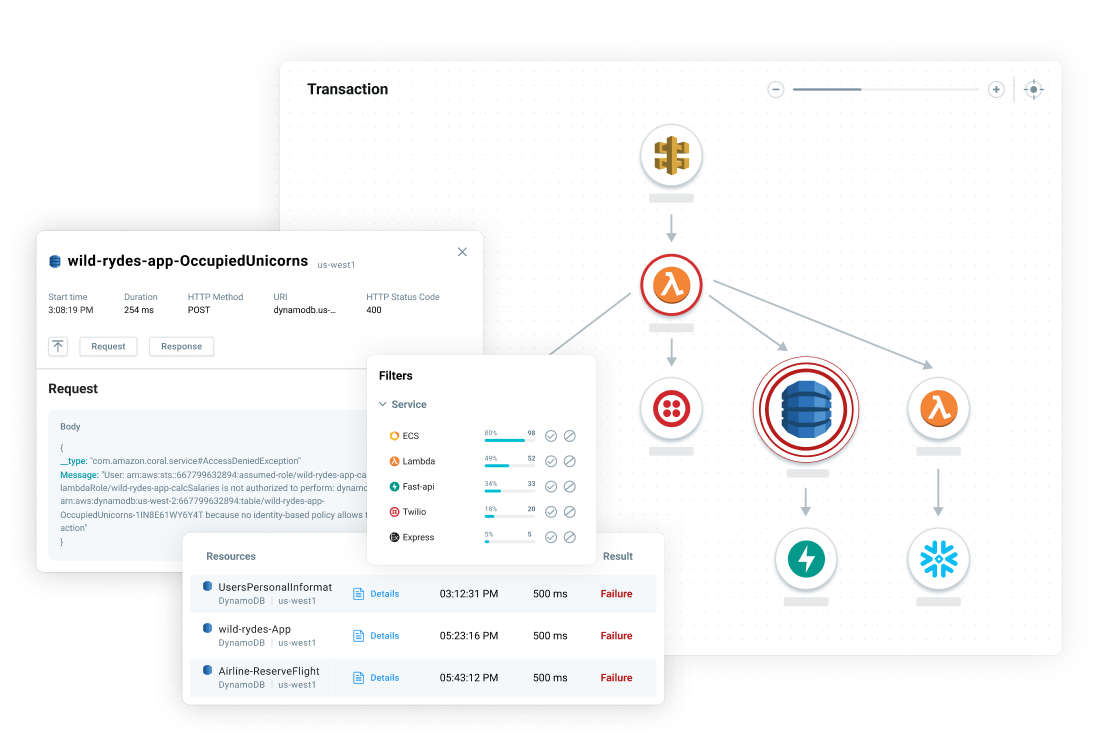Switch to the Request tab
The image size is (1096, 756).
pos(108,347)
